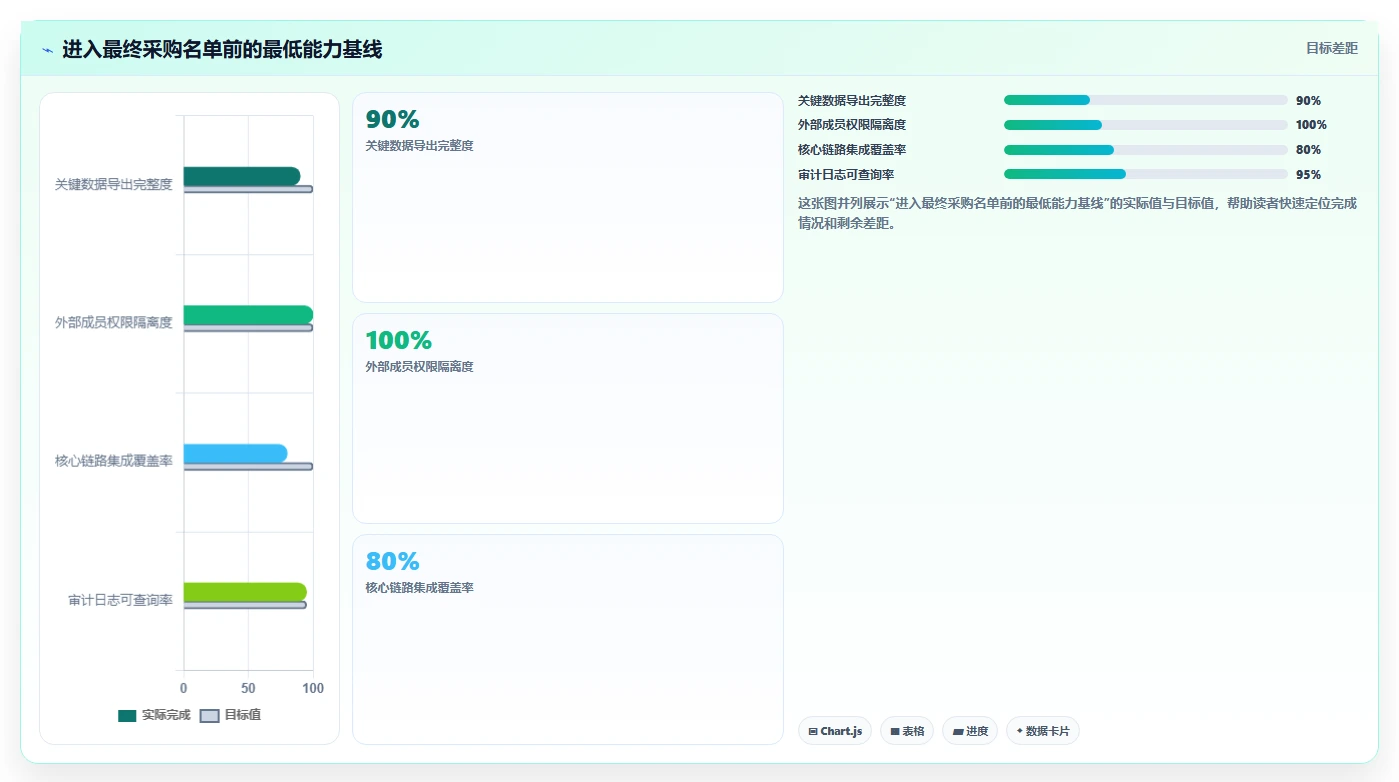
Task: Click the 外部成员权限隔离度 chart axis label
Action: coord(114,323)
